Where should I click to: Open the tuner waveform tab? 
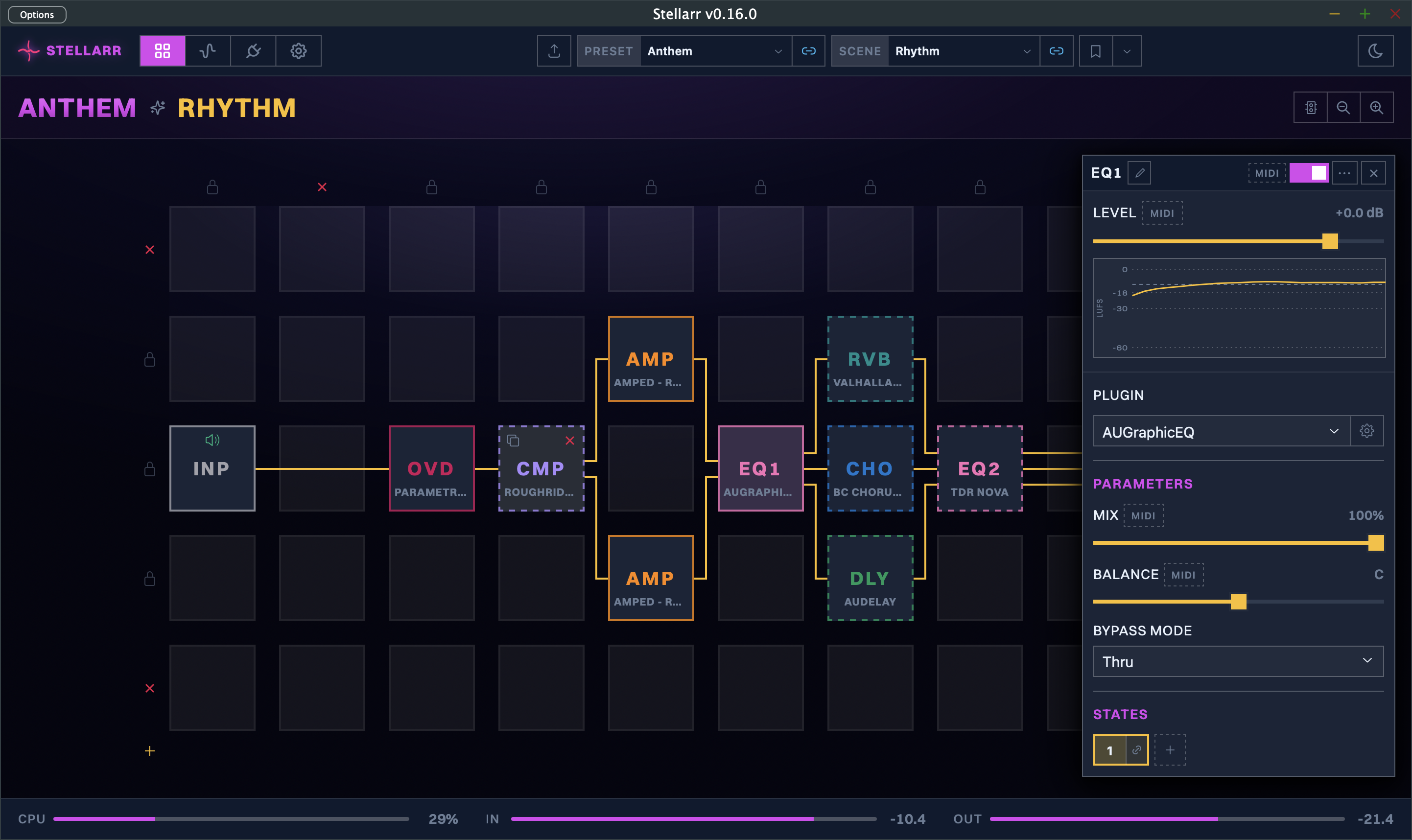tap(208, 51)
